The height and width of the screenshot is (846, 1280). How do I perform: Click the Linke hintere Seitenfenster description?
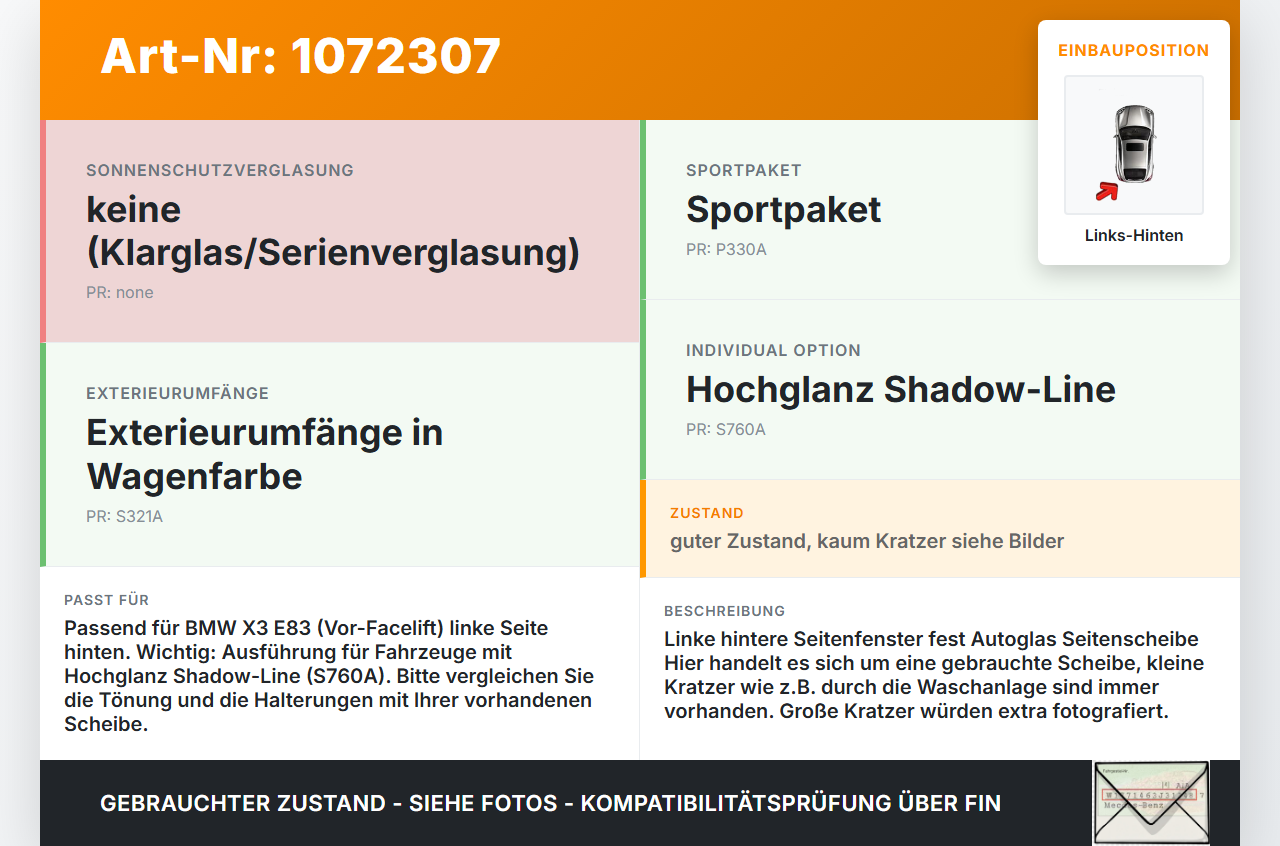tap(934, 675)
